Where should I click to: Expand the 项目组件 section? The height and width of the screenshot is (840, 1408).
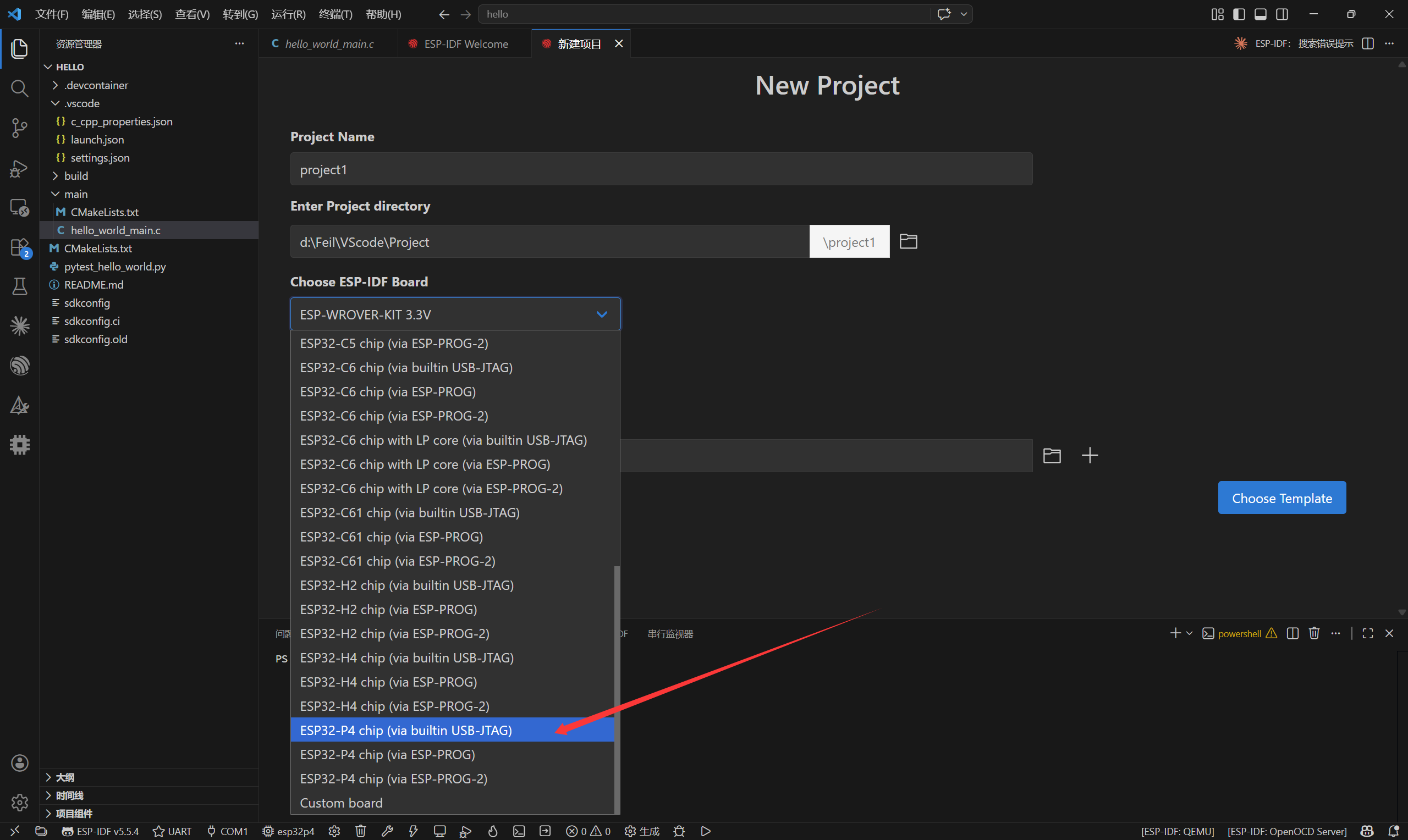pos(149,814)
